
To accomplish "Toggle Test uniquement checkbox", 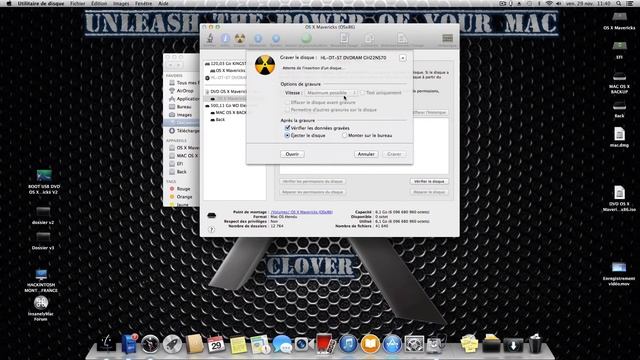I will coord(362,93).
